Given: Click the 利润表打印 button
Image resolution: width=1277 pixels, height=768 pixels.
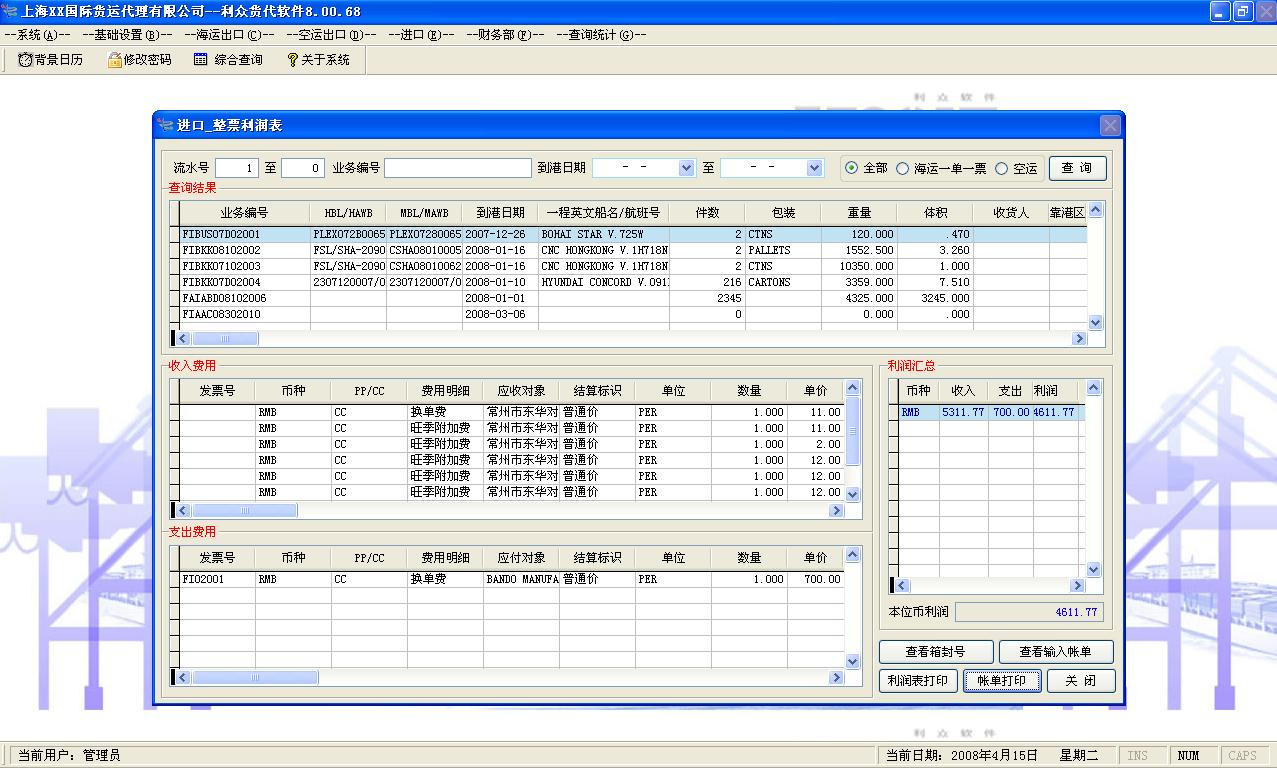Looking at the screenshot, I should coord(917,681).
